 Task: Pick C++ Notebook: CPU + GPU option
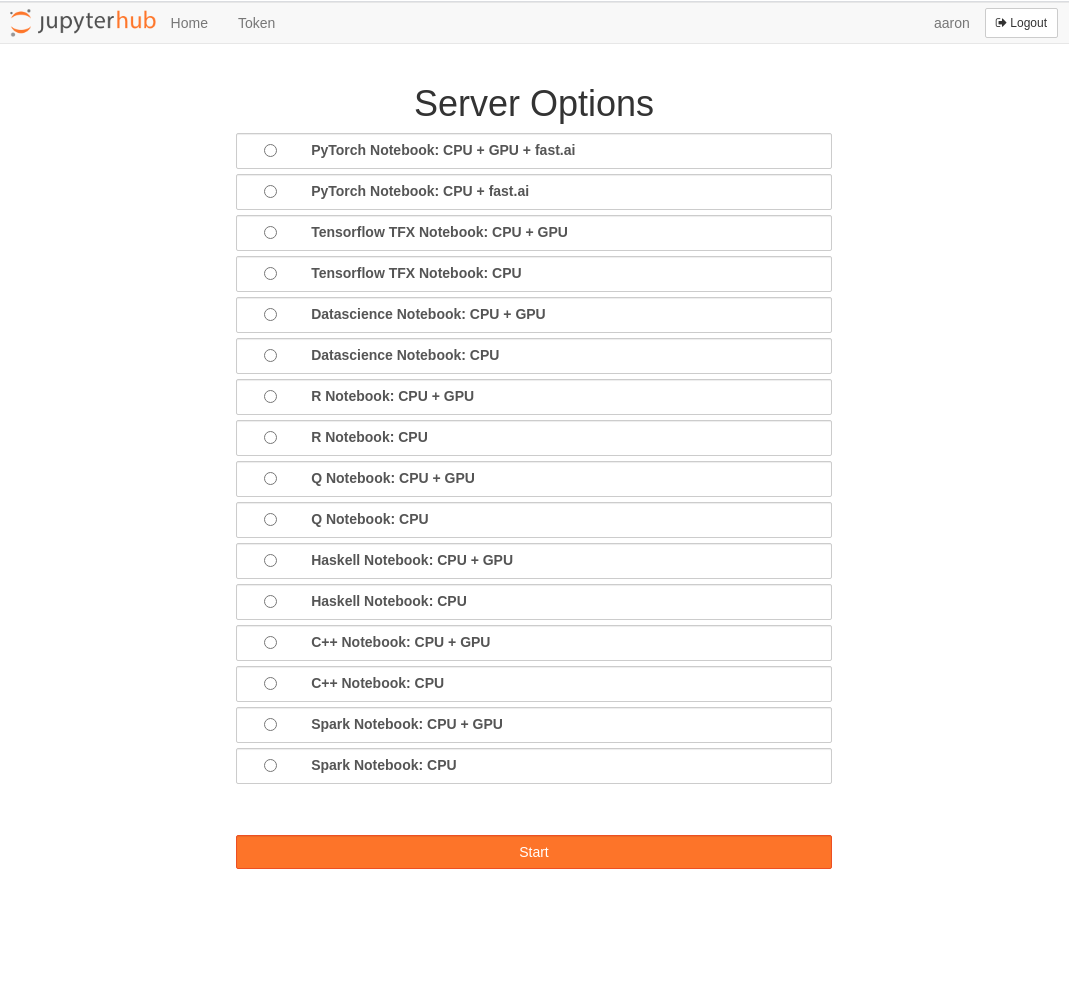[x=270, y=643]
